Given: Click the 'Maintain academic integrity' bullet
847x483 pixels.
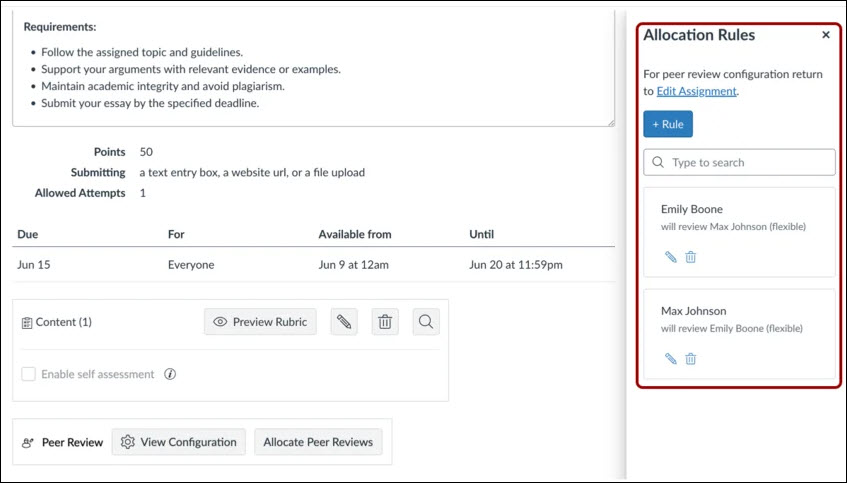Looking at the screenshot, I should pyautogui.click(x=163, y=86).
